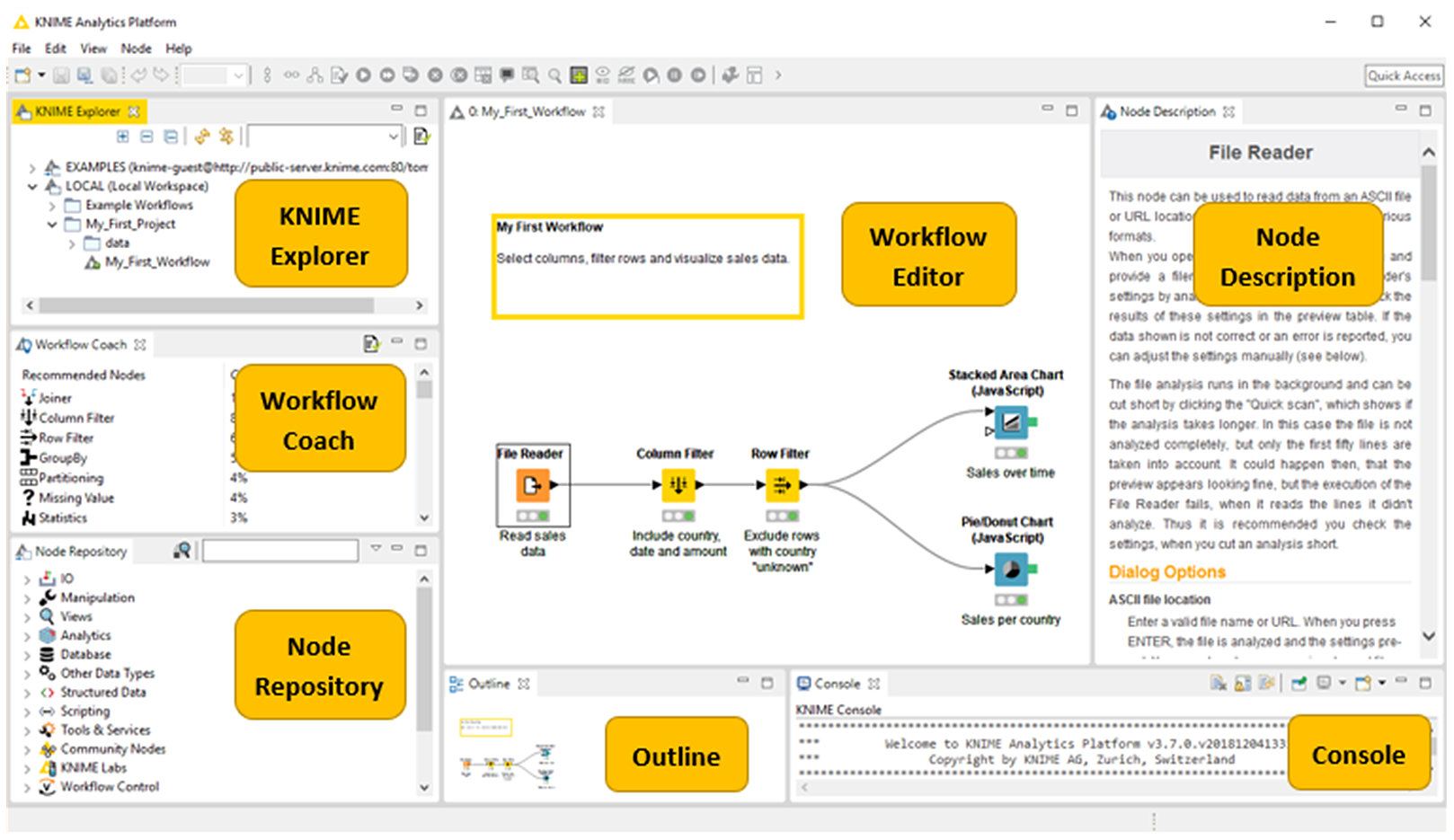Click the New workflow toolbar icon
Image resolution: width=1454 pixels, height=840 pixels.
click(x=22, y=75)
